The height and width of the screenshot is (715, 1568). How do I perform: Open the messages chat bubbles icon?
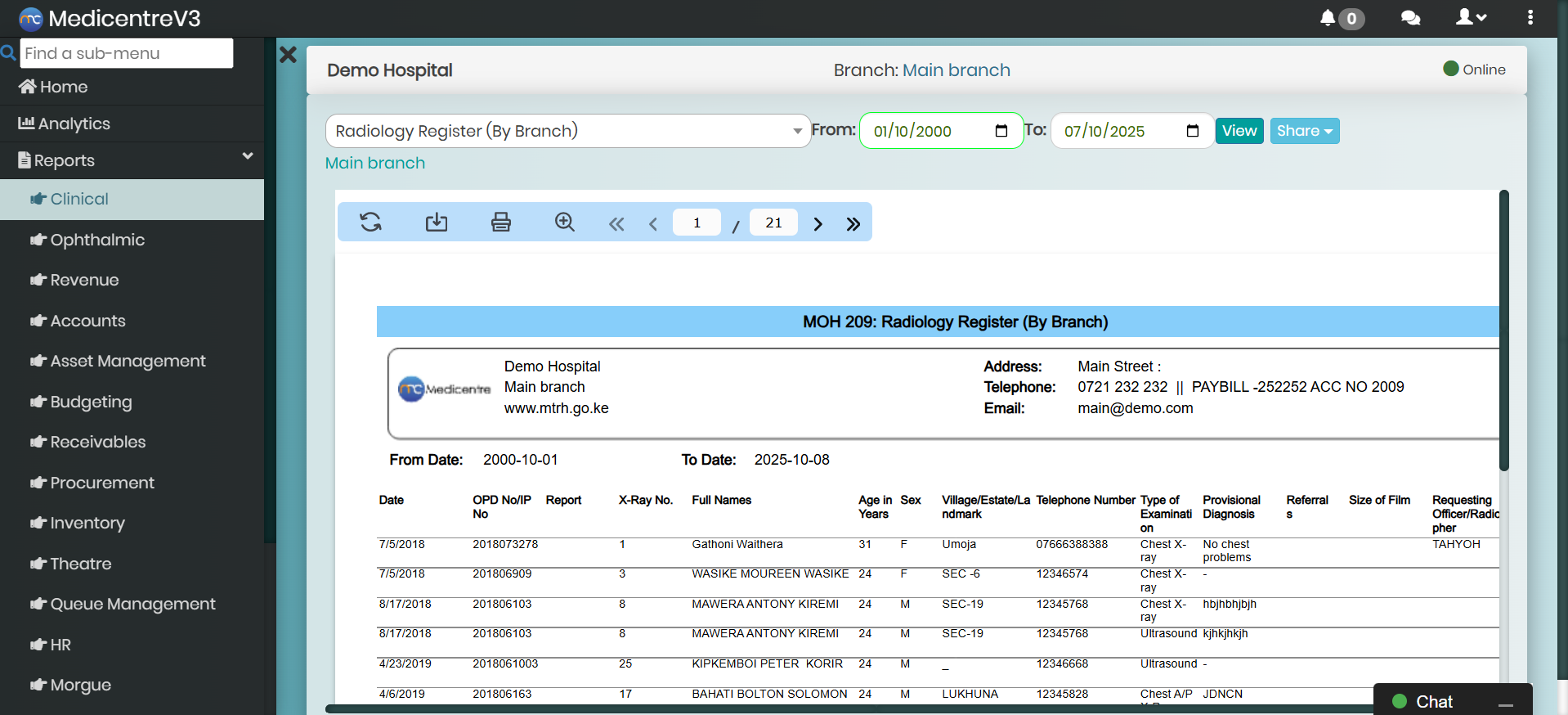tap(1410, 18)
